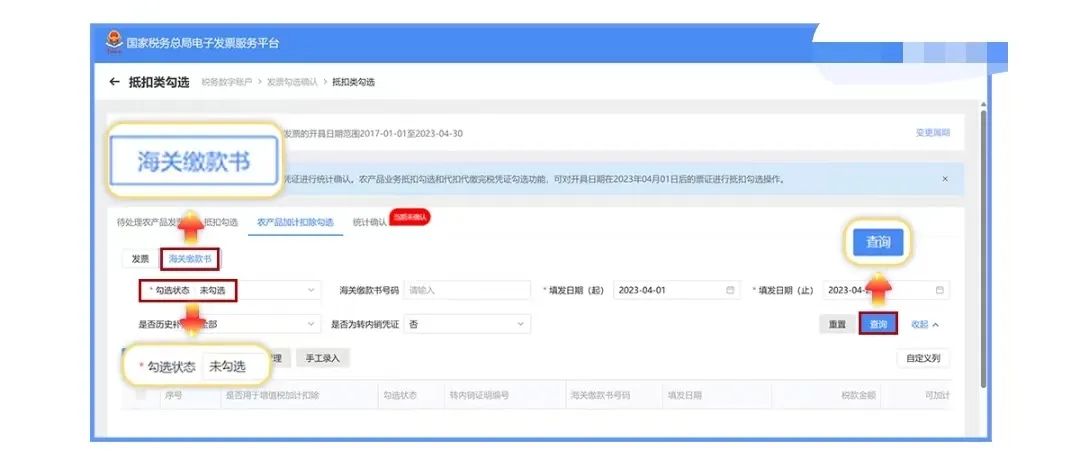1080x466 pixels.
Task: Switch to the 发票 toggle button
Action: pyautogui.click(x=141, y=259)
